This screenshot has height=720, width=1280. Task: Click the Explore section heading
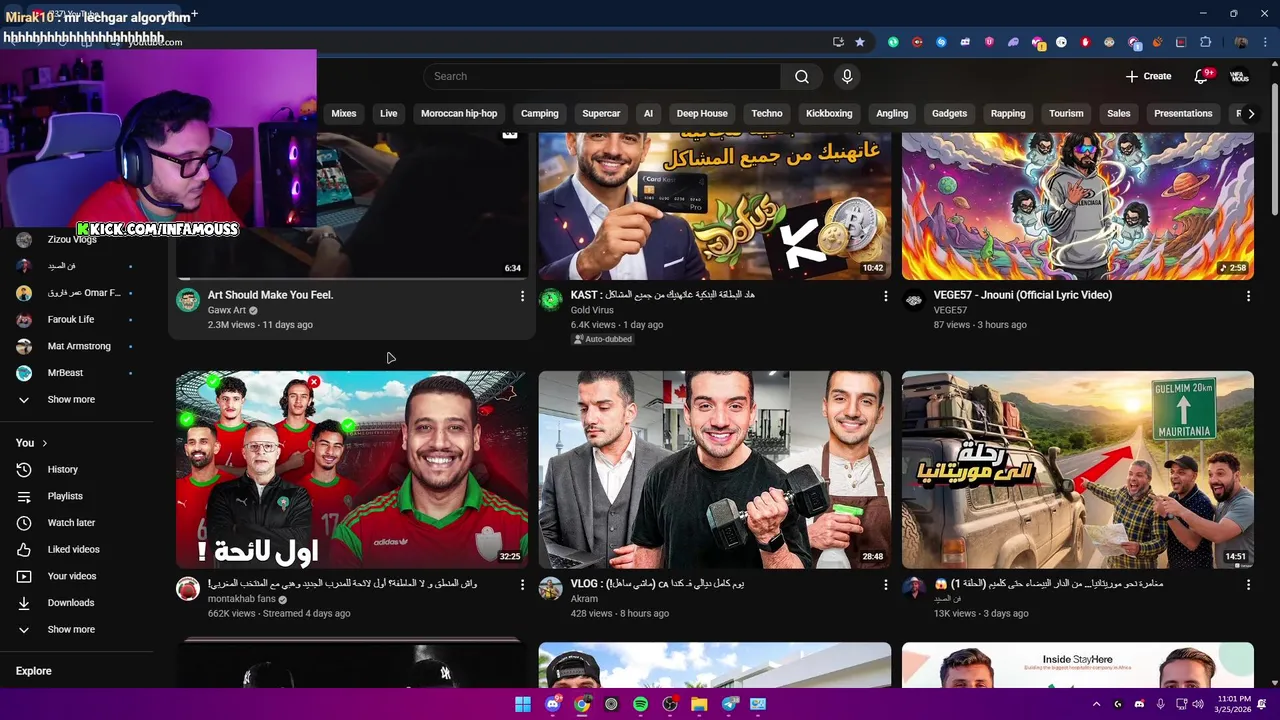tap(33, 671)
